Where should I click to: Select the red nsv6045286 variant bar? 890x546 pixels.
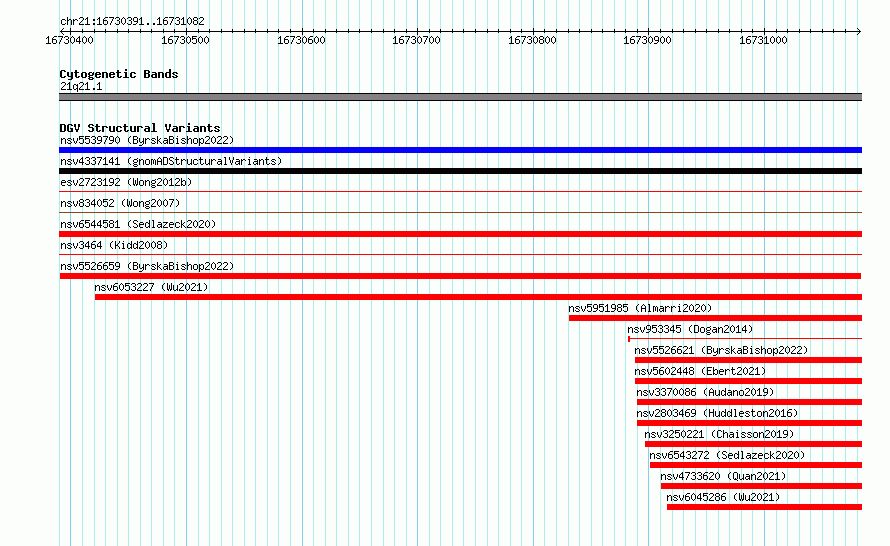tap(765, 507)
